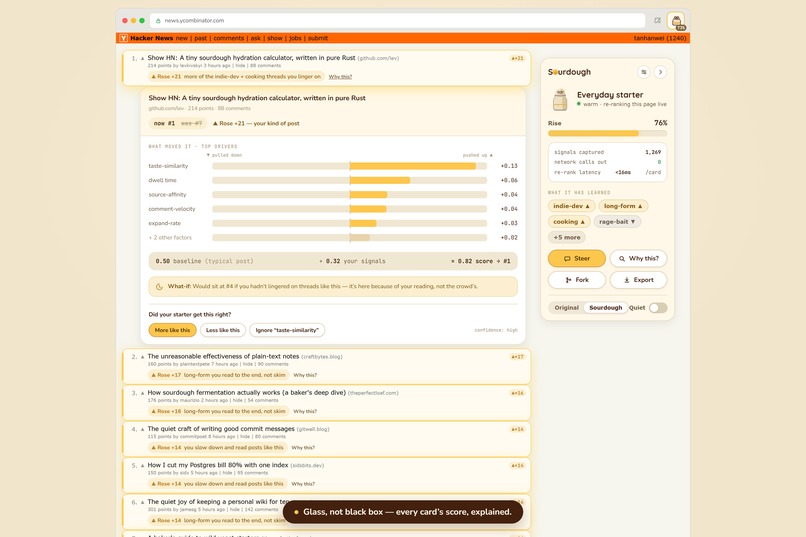Click the Hacker News Y logo
This screenshot has width=806, height=537.
[123, 38]
